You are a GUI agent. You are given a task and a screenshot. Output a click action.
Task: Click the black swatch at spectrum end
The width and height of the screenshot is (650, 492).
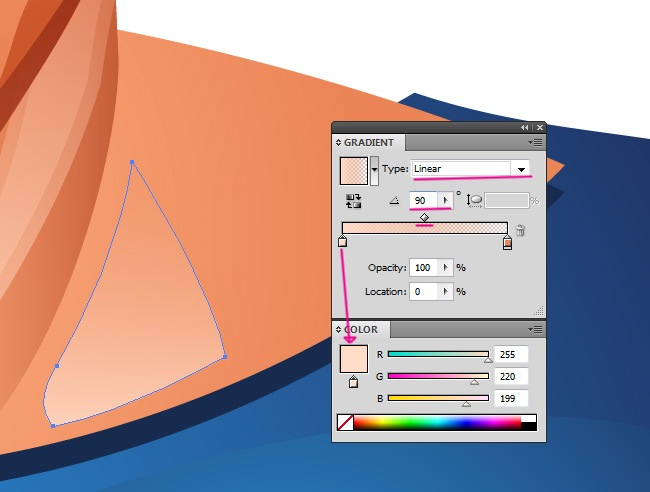[529, 427]
